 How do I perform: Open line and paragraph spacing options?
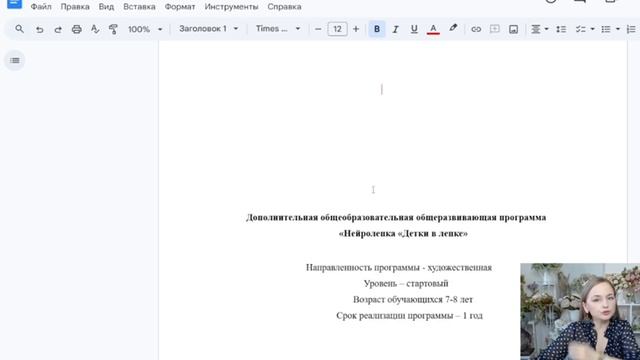click(561, 29)
